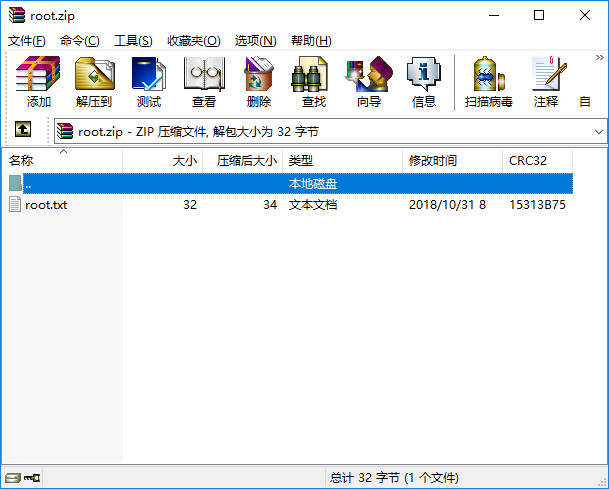Click the 删除 (Delete) icon
Viewport: 609px width, 490px height.
coord(259,82)
